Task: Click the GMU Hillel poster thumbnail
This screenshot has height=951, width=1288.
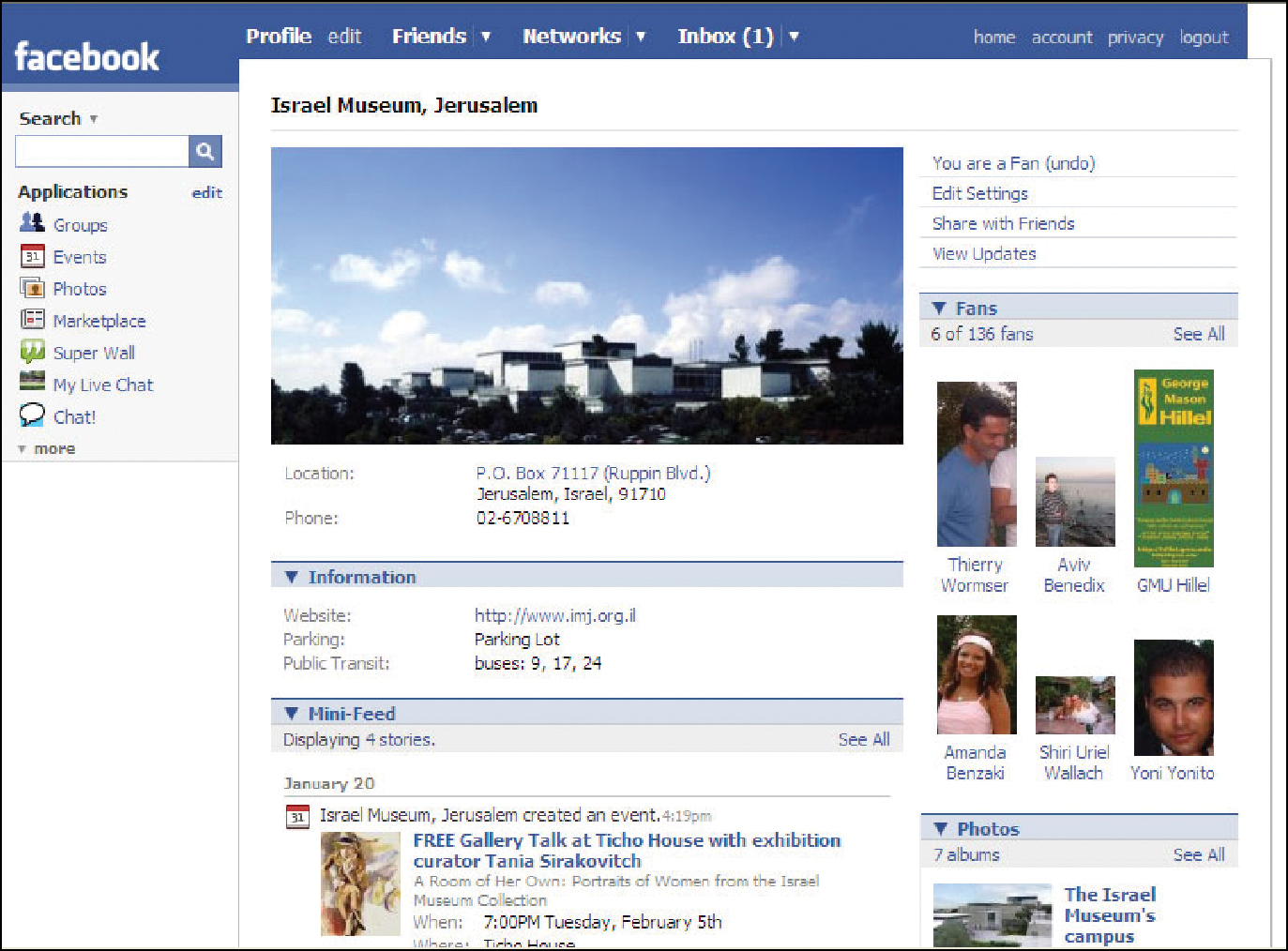Action: point(1174,468)
